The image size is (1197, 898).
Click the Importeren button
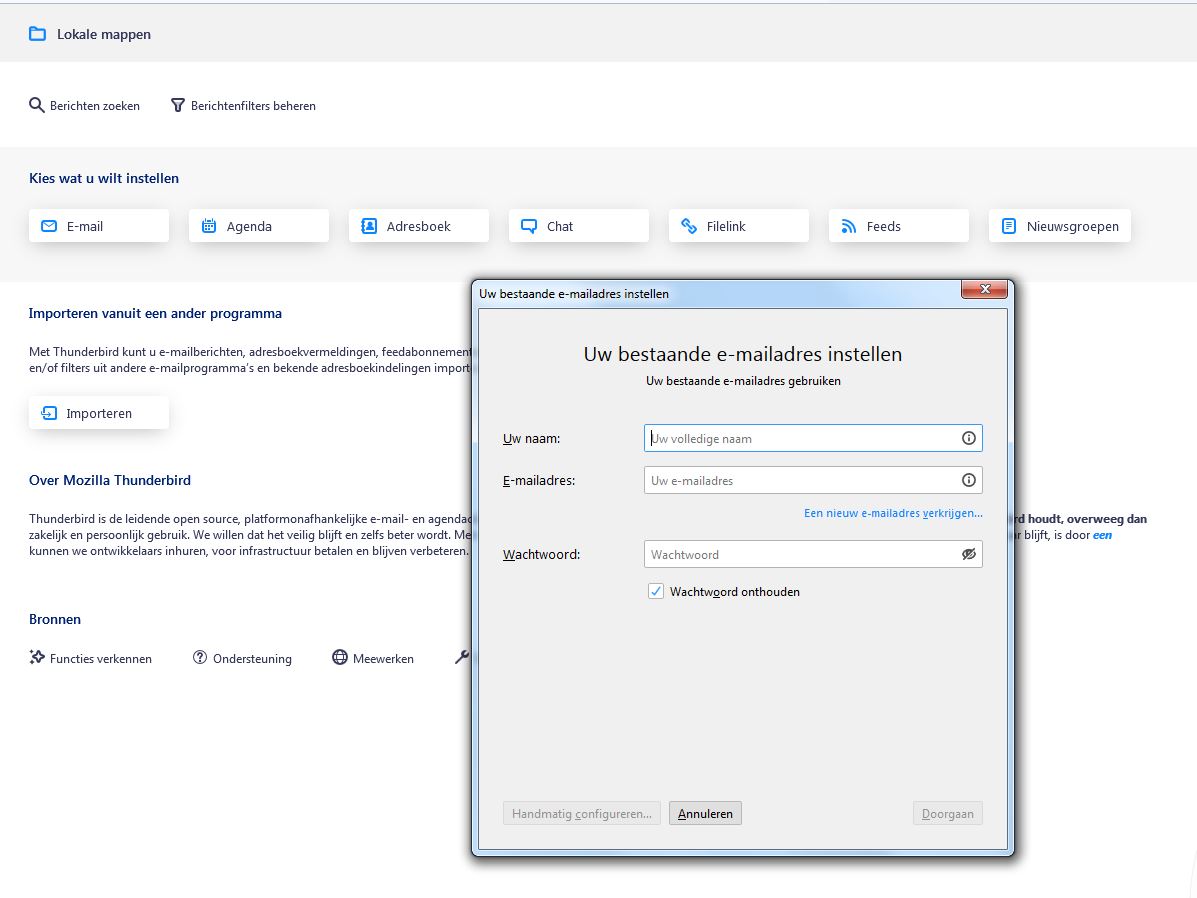point(98,413)
